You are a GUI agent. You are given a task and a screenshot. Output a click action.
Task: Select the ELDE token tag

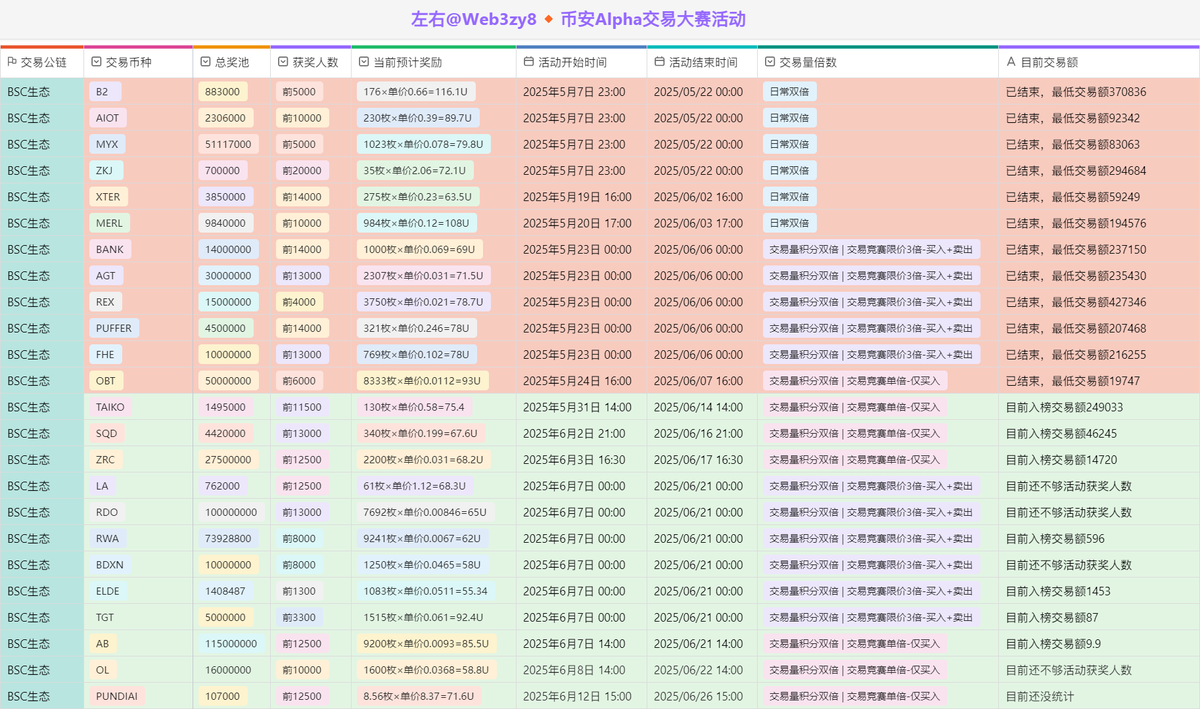108,591
